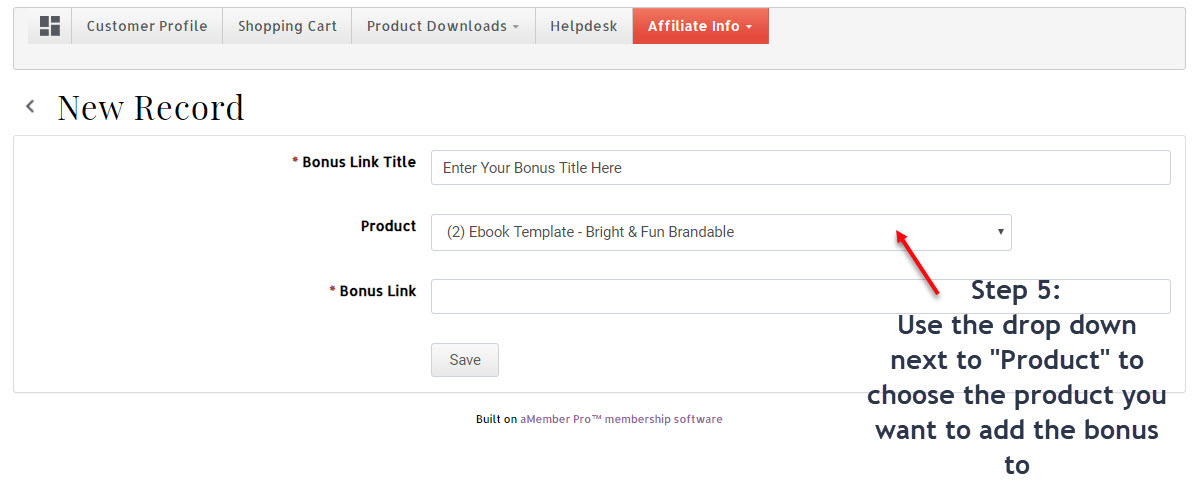Focus the empty Bonus Link field
Image resolution: width=1204 pixels, height=482 pixels.
point(800,296)
